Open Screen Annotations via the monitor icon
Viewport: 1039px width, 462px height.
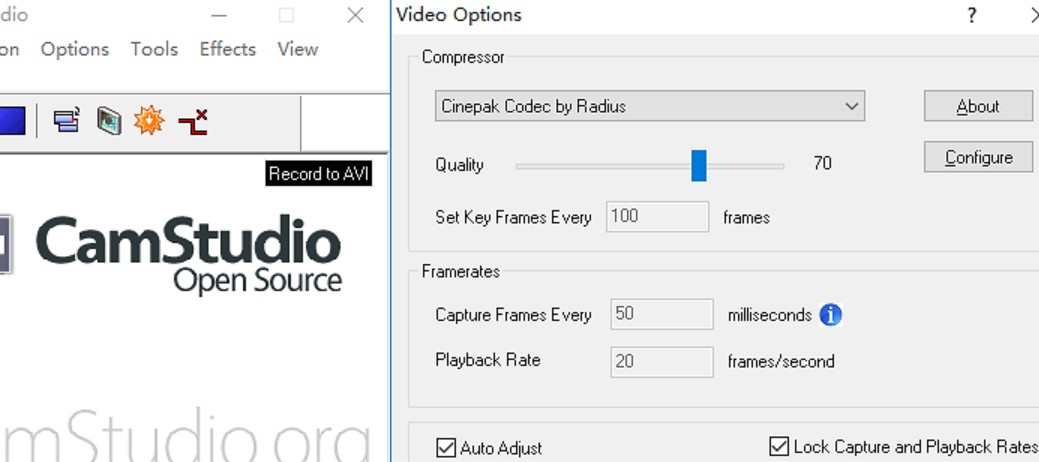109,121
